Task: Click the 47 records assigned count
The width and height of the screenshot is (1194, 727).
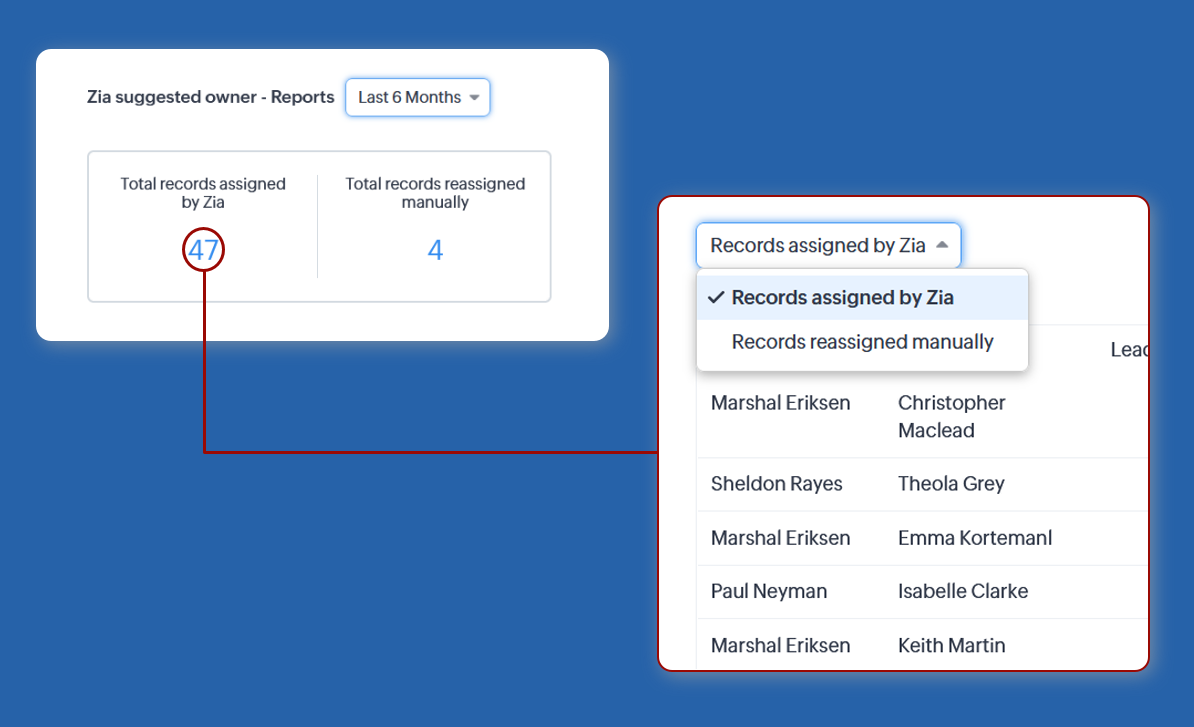Action: click(x=204, y=250)
